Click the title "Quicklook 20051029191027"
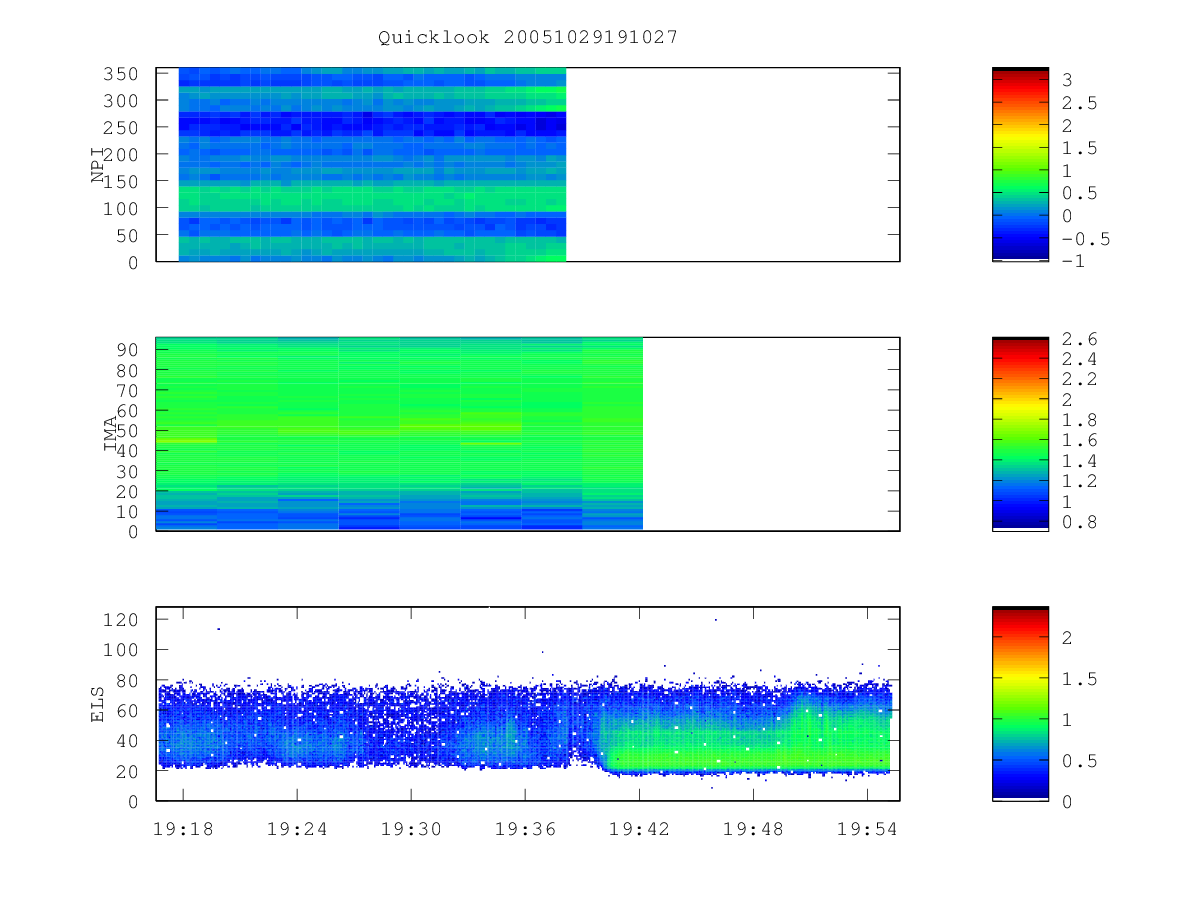Image resolution: width=1200 pixels, height=900 pixels. pos(528,37)
